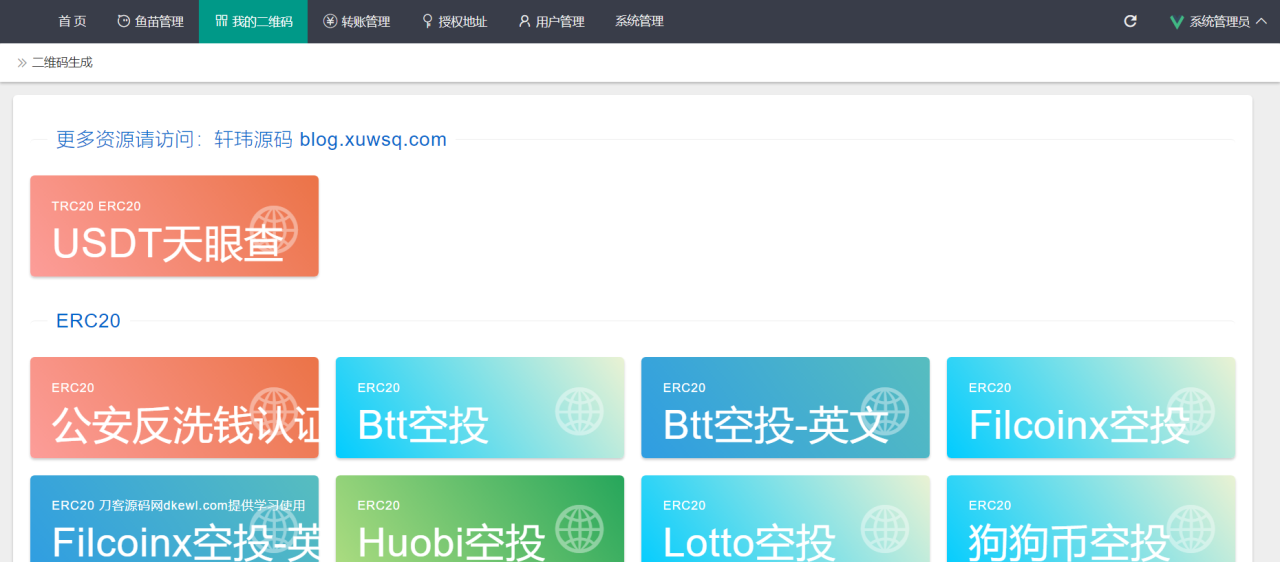Image resolution: width=1280 pixels, height=562 pixels.
Task: Select the 我的二维码 tab
Action: [x=253, y=21]
